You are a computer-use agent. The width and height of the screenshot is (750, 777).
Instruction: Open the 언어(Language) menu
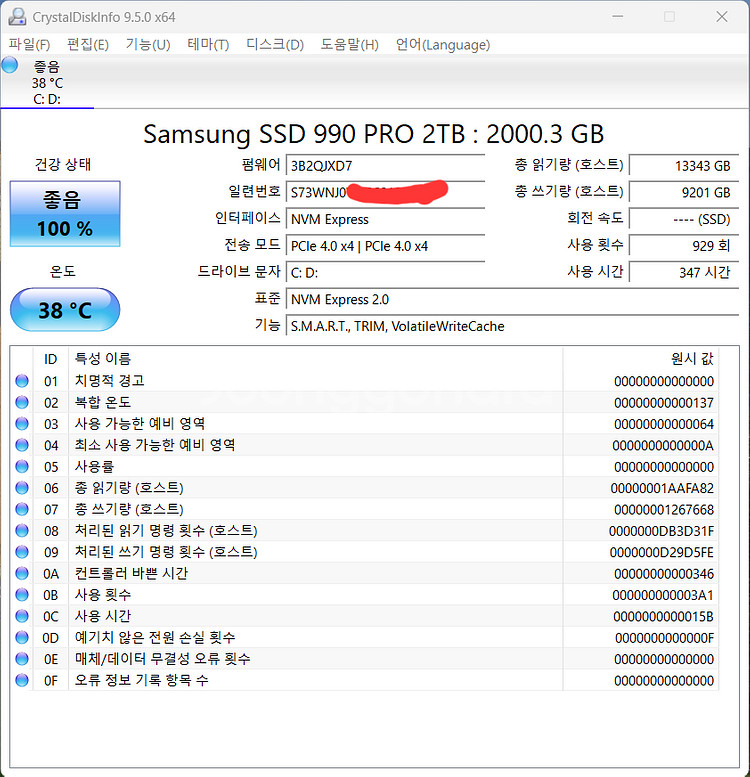(x=442, y=45)
